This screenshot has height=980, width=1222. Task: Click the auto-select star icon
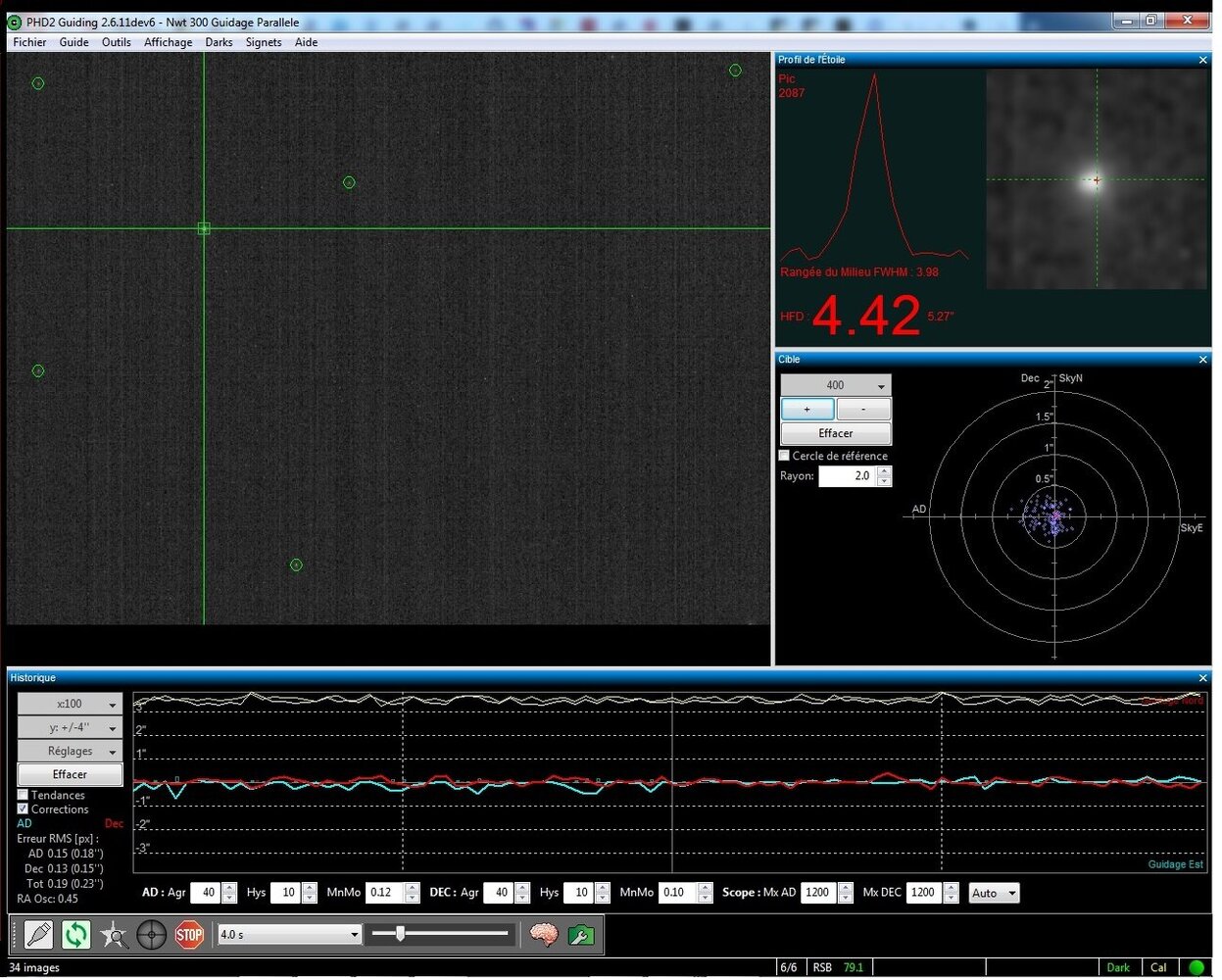[x=114, y=935]
